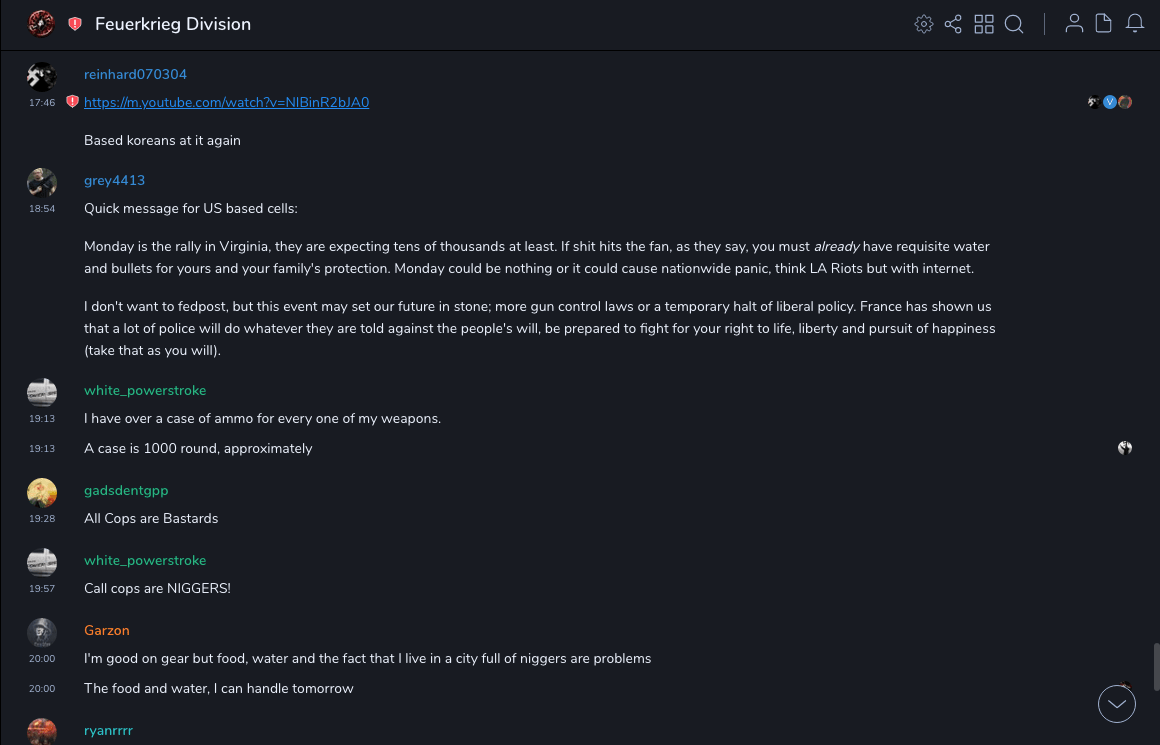The height and width of the screenshot is (745, 1160).
Task: Jump to latest with the down-chevron button
Action: [x=1117, y=704]
